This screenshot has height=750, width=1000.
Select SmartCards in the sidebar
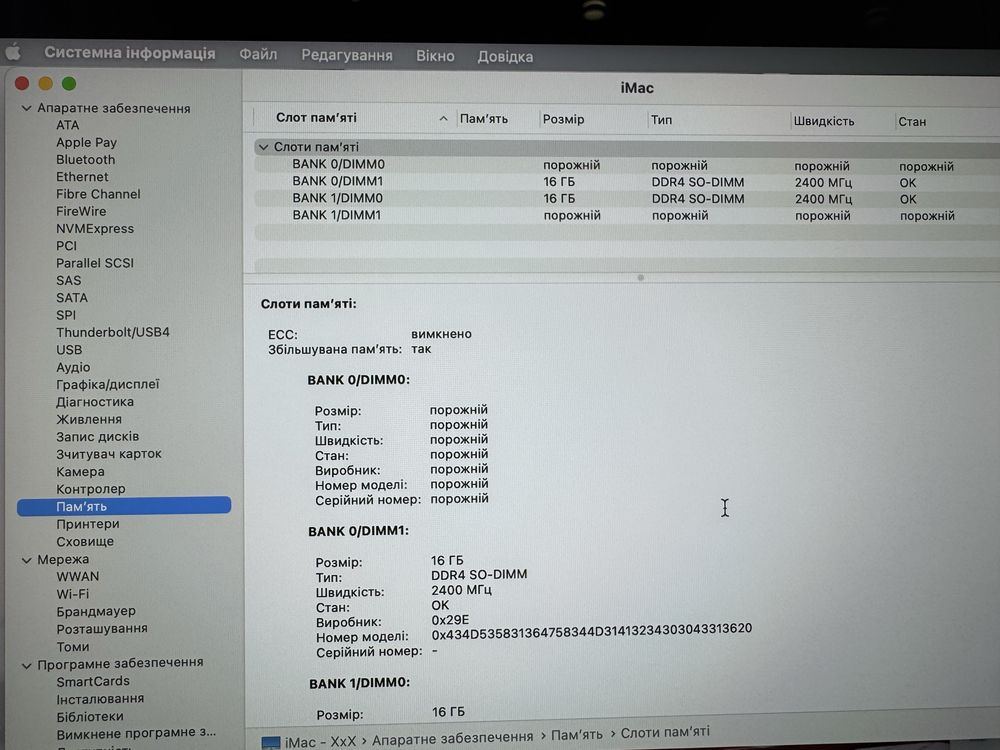[x=93, y=682]
